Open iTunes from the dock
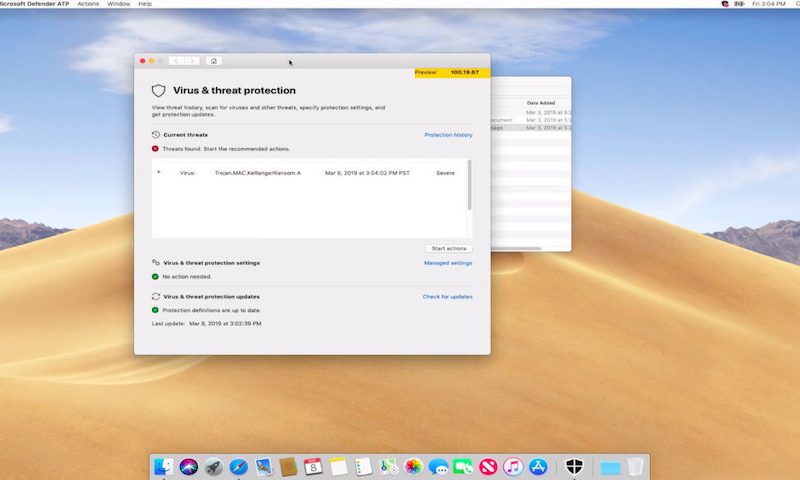 coord(513,466)
